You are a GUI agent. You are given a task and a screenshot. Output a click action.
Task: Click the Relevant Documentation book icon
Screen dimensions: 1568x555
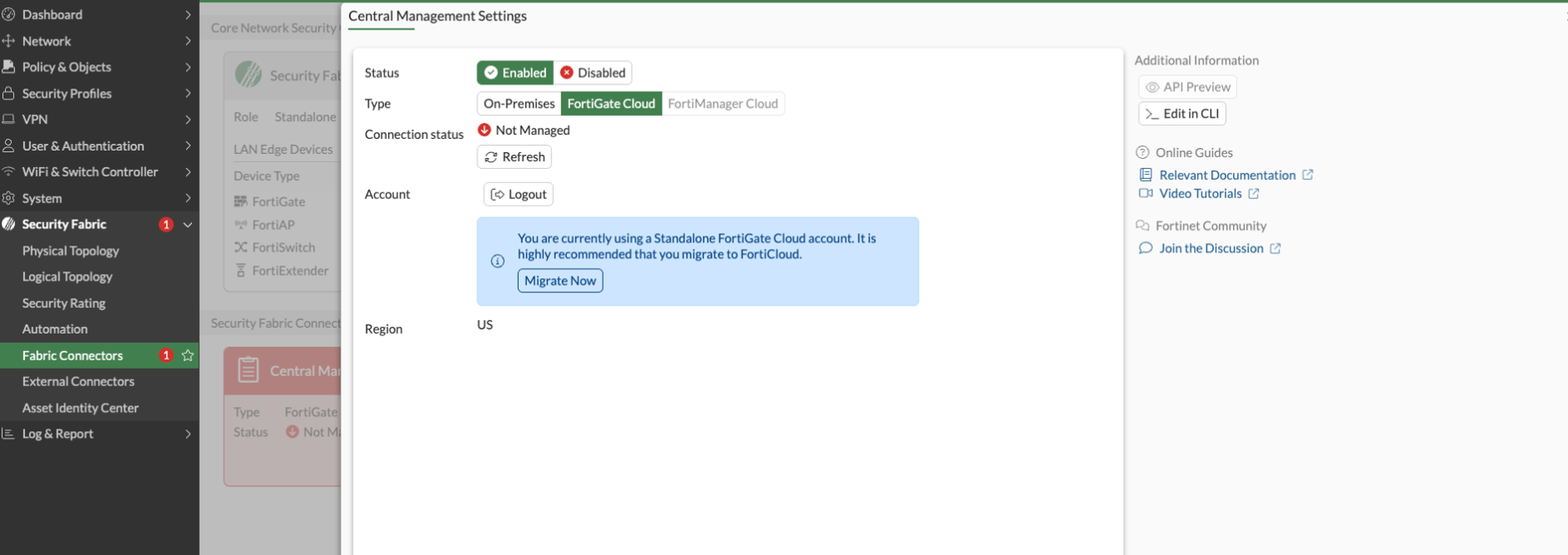pyautogui.click(x=1146, y=175)
